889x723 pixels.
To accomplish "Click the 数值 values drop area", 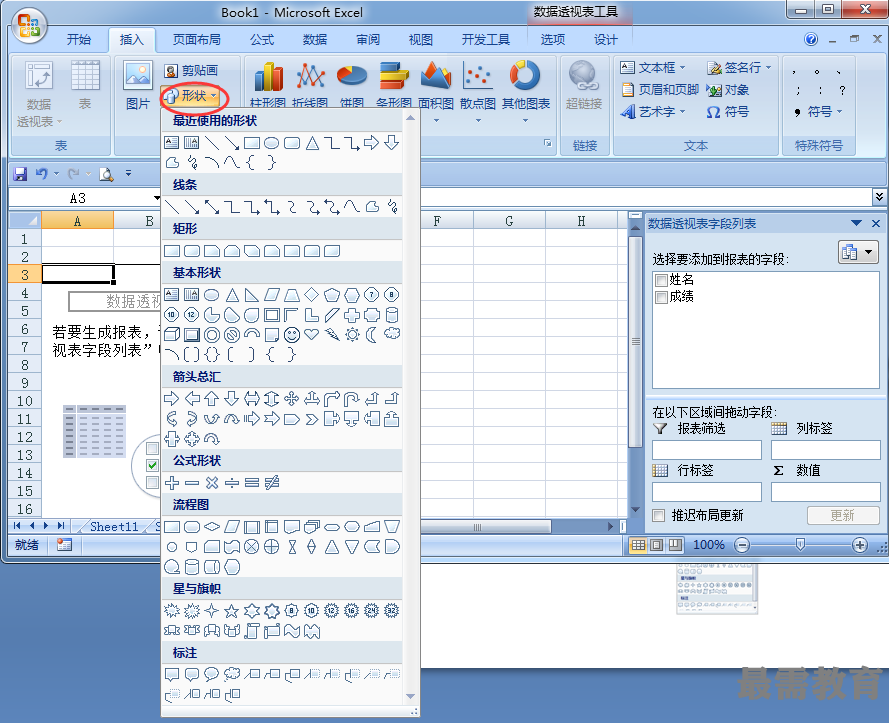I will pos(826,492).
